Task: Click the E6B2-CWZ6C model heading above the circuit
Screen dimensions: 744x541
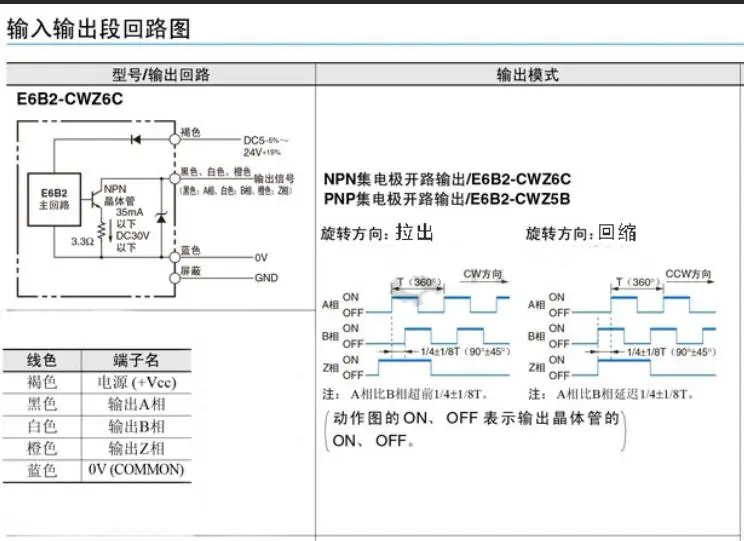Action: pos(70,99)
